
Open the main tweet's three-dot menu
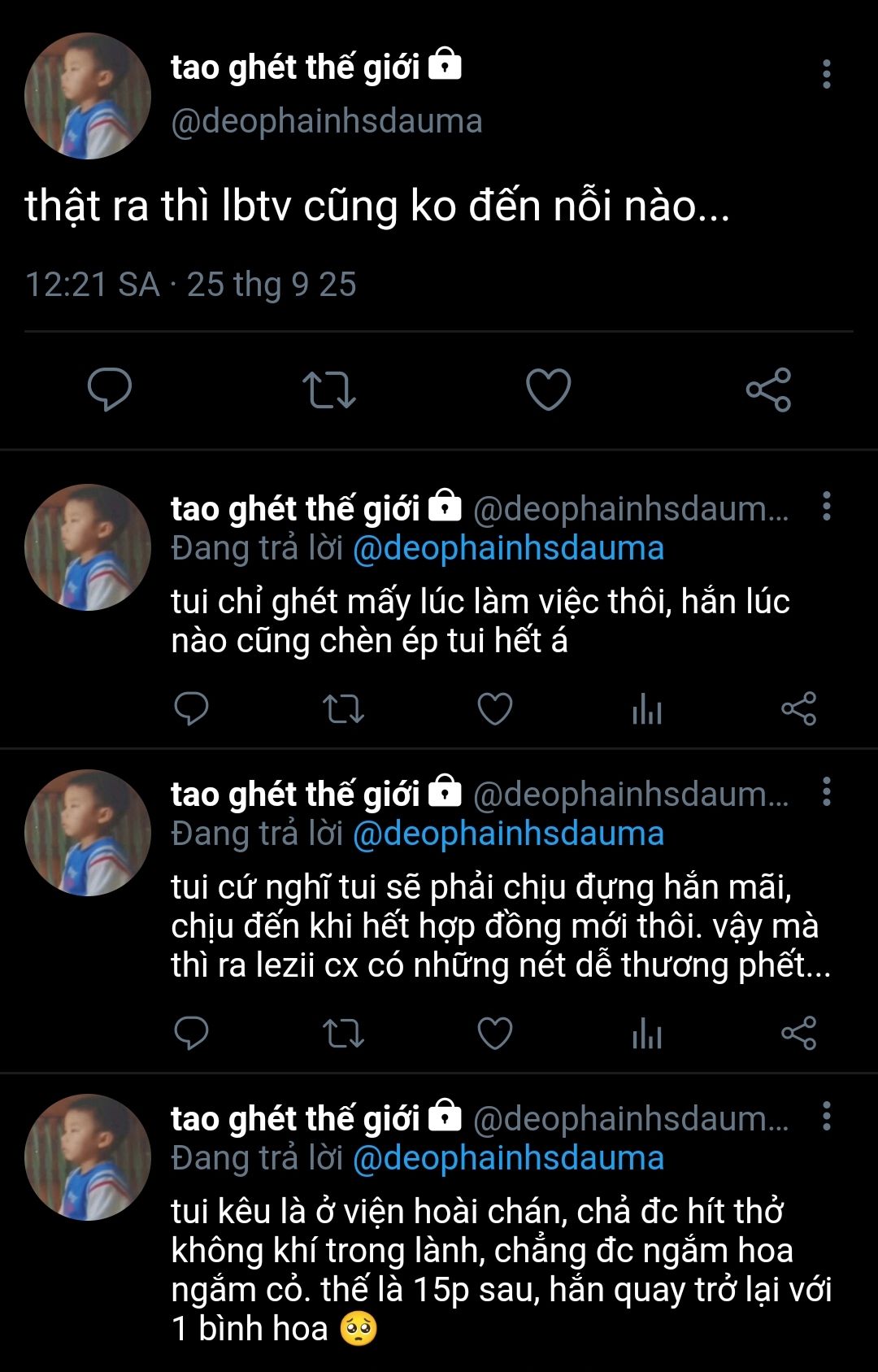(826, 74)
